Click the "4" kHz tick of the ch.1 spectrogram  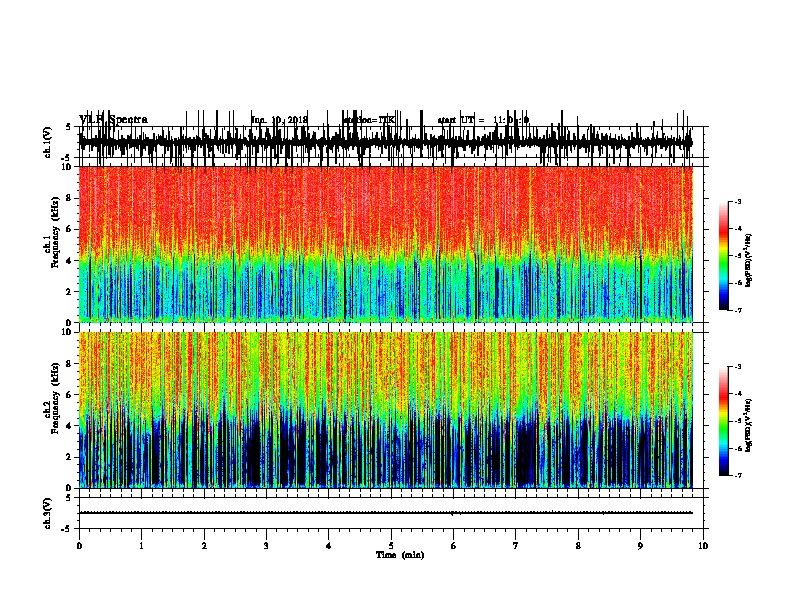(x=70, y=261)
